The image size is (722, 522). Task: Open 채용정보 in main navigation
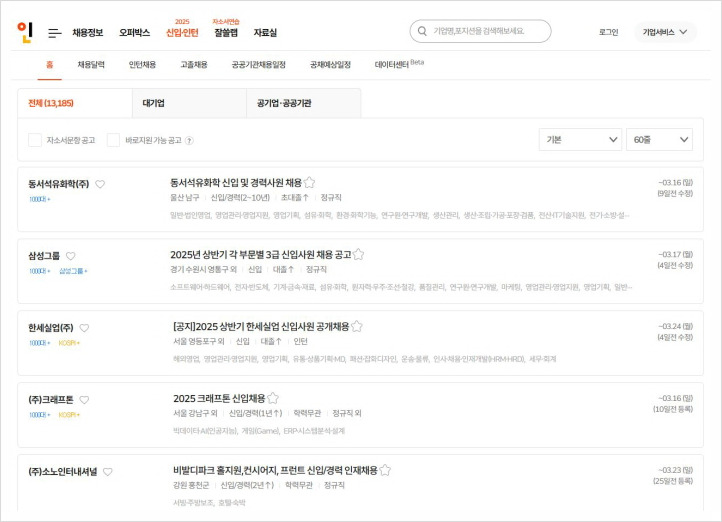[x=87, y=33]
